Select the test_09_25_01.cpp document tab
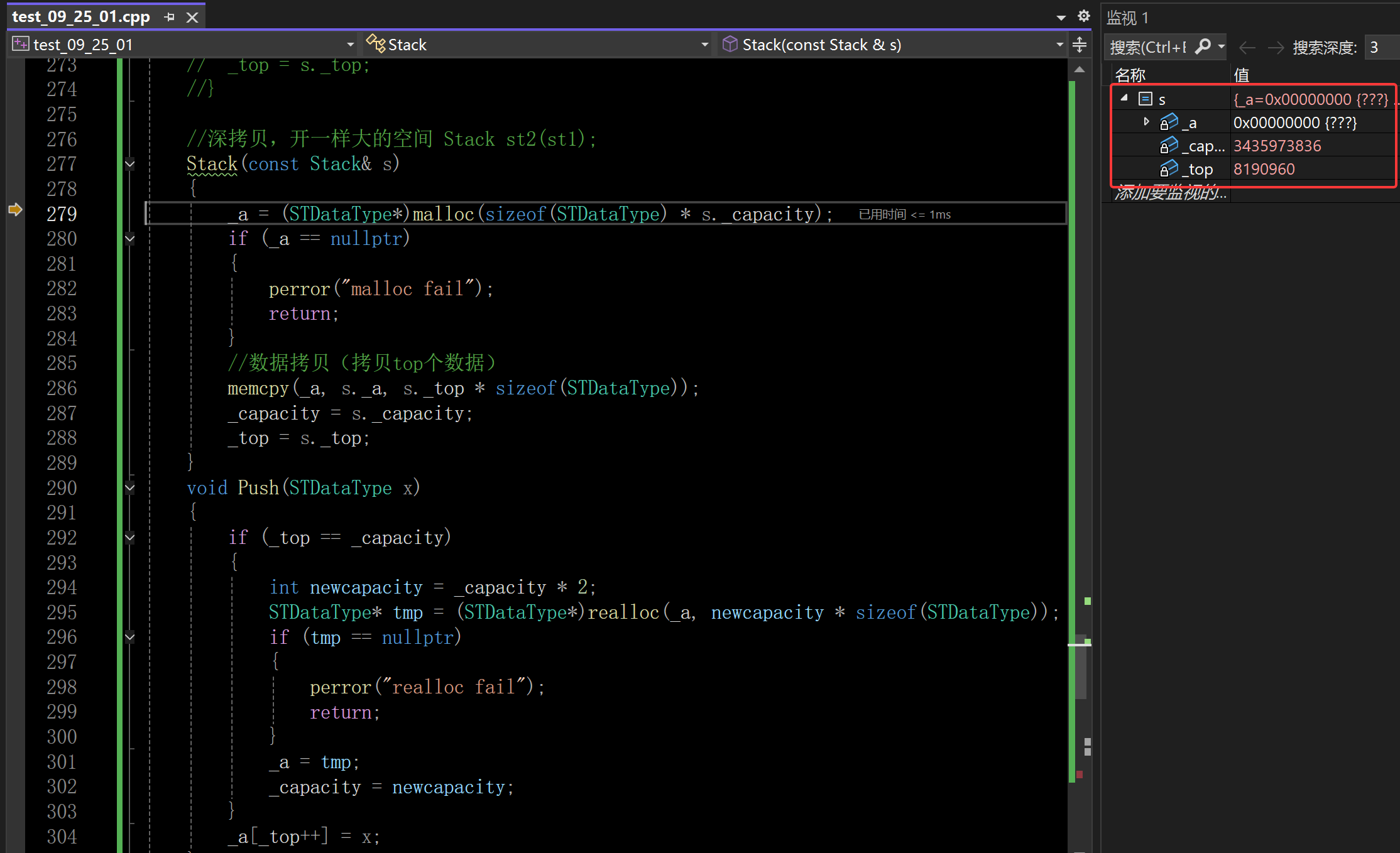1400x853 pixels. coord(81,17)
